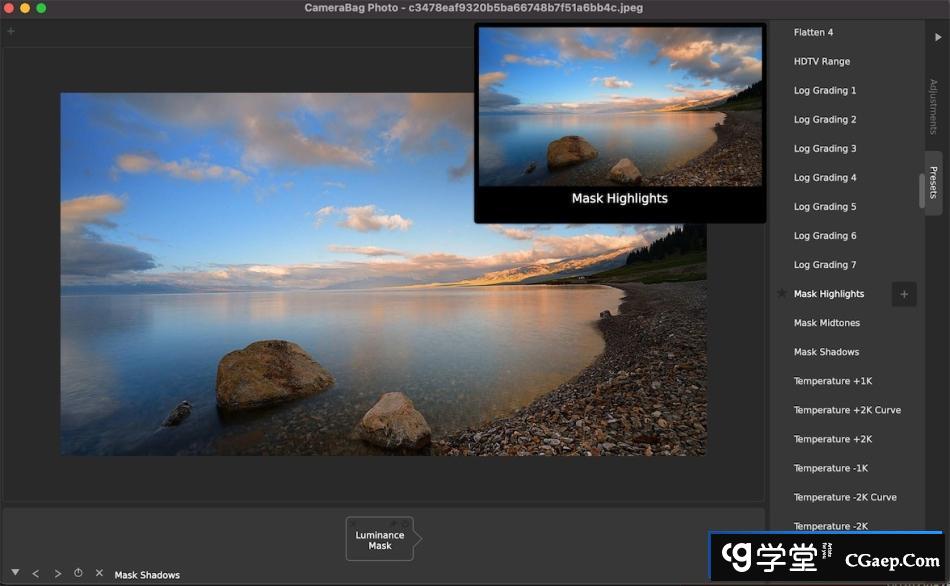Select the HDTV Range preset
Screen dimensions: 950x586
822,61
